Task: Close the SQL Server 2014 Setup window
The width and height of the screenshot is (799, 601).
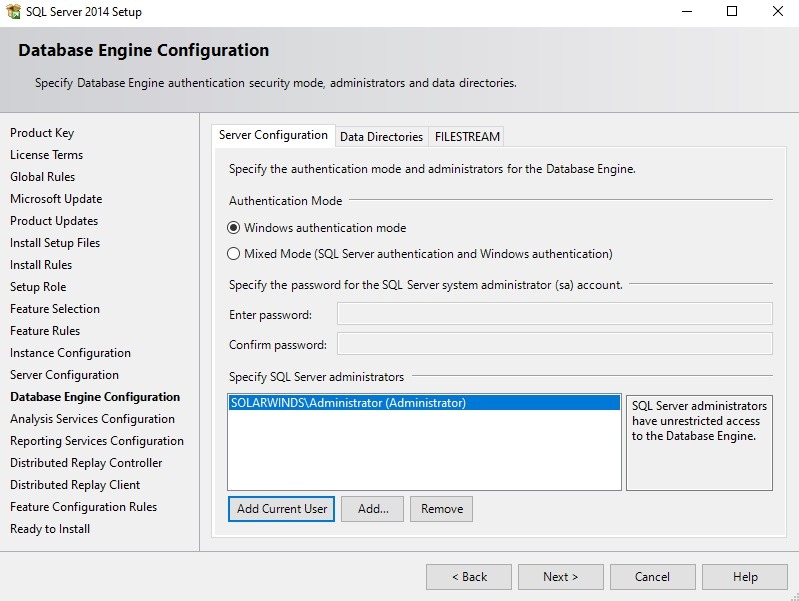Action: 778,11
